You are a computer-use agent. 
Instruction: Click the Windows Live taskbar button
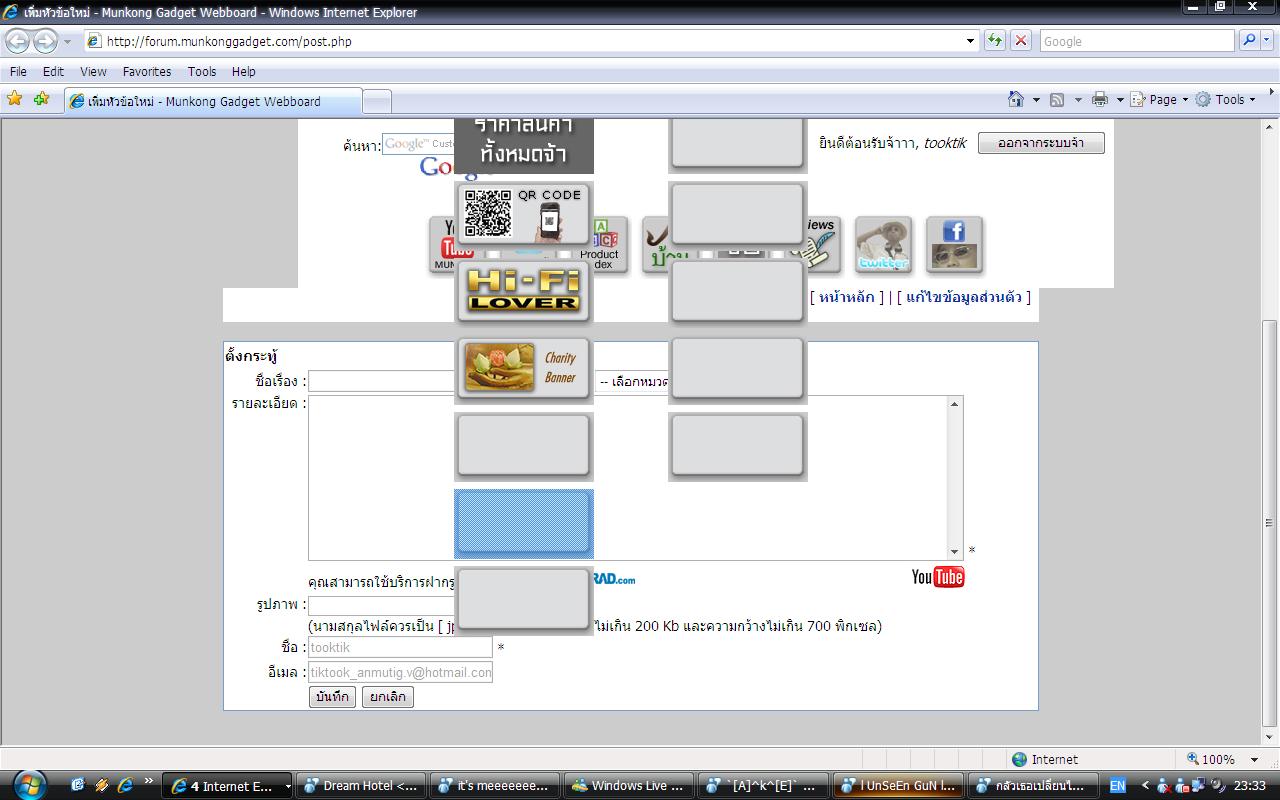(x=628, y=785)
